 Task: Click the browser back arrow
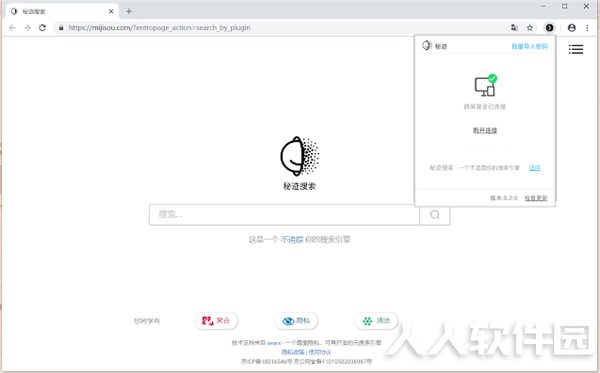tap(12, 28)
